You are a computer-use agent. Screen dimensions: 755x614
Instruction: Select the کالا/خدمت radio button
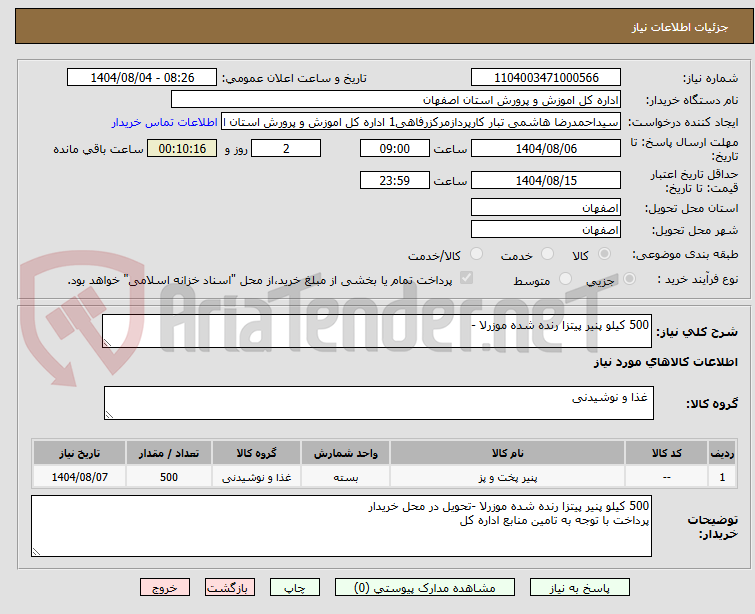tap(476, 254)
